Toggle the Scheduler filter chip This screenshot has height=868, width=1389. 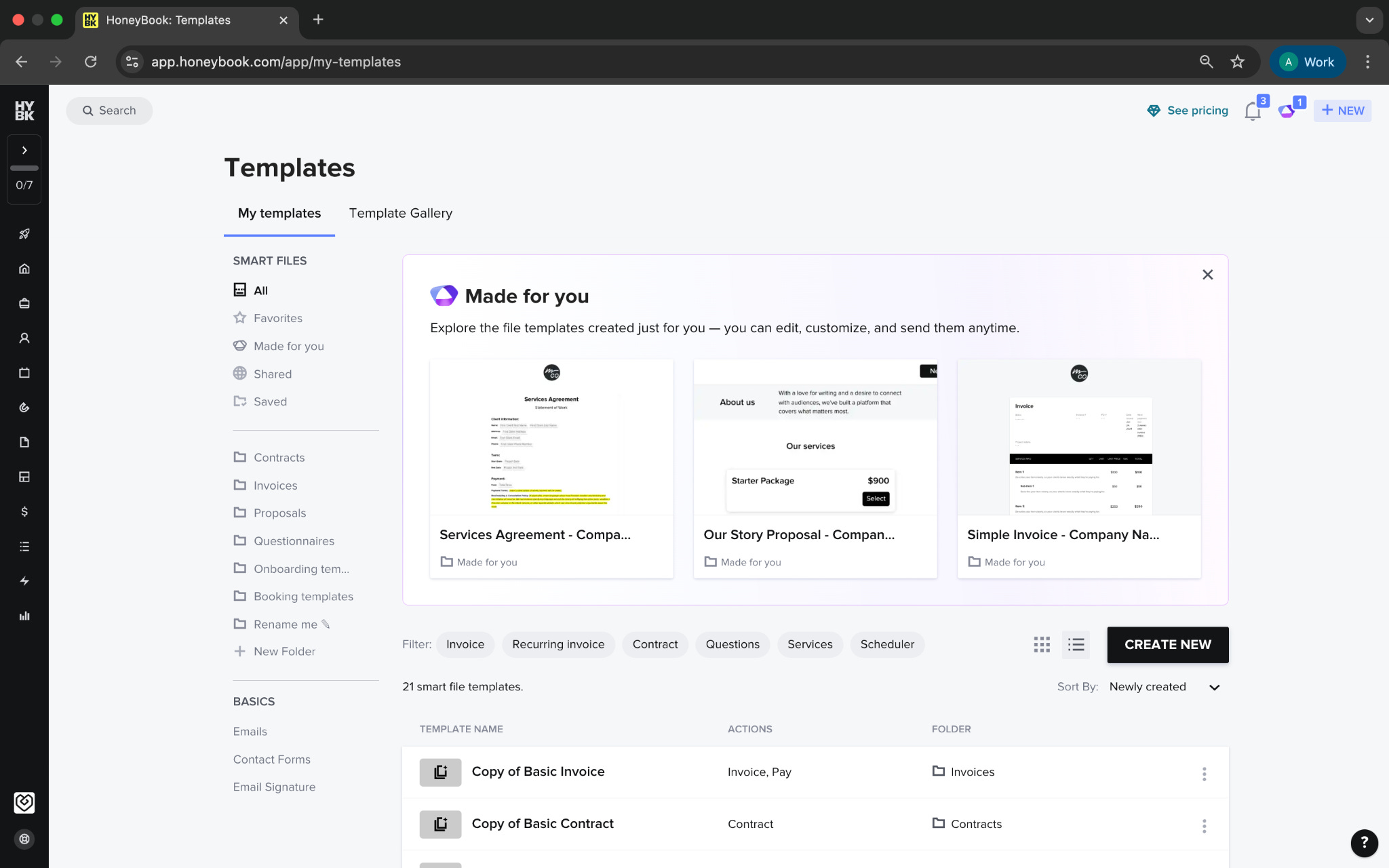pos(886,644)
